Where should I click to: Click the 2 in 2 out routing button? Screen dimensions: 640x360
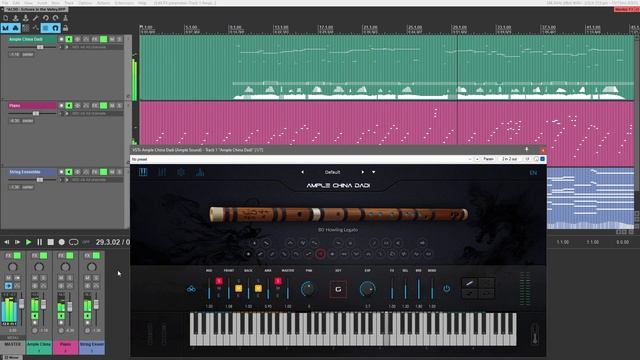click(510, 159)
